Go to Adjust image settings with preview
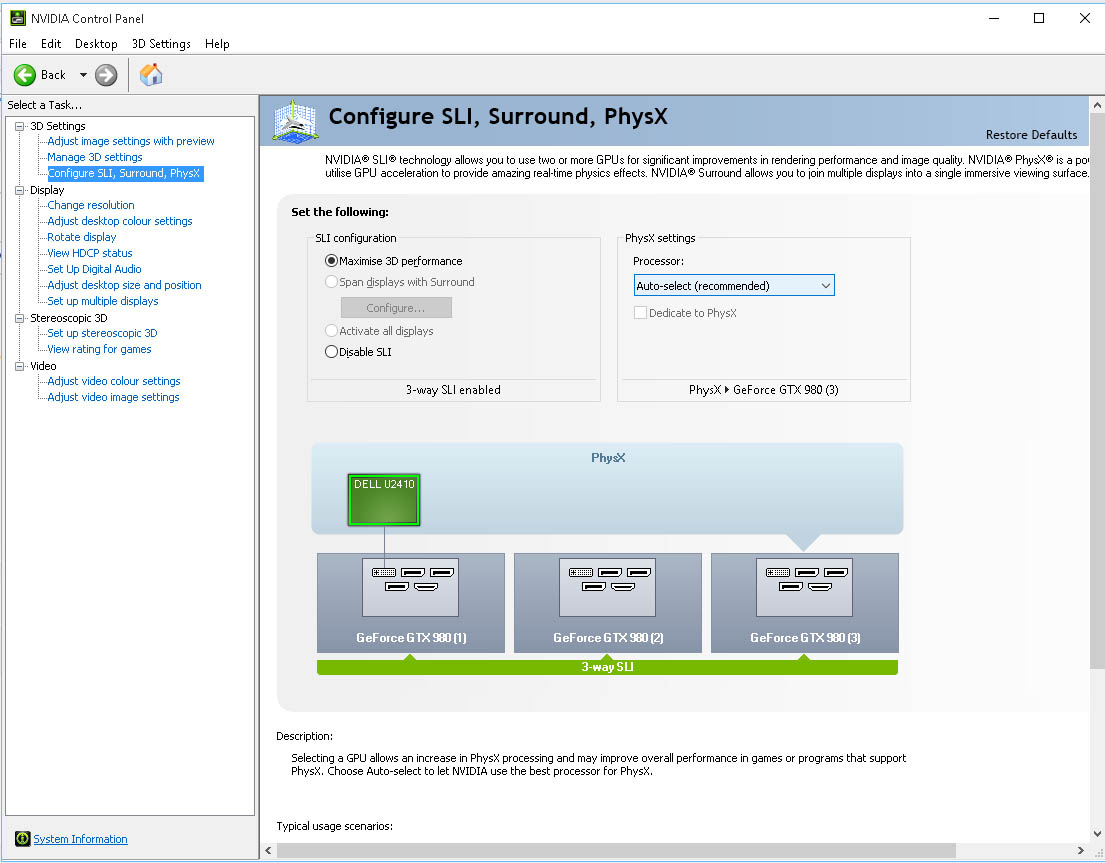The height and width of the screenshot is (863, 1105). click(x=131, y=141)
